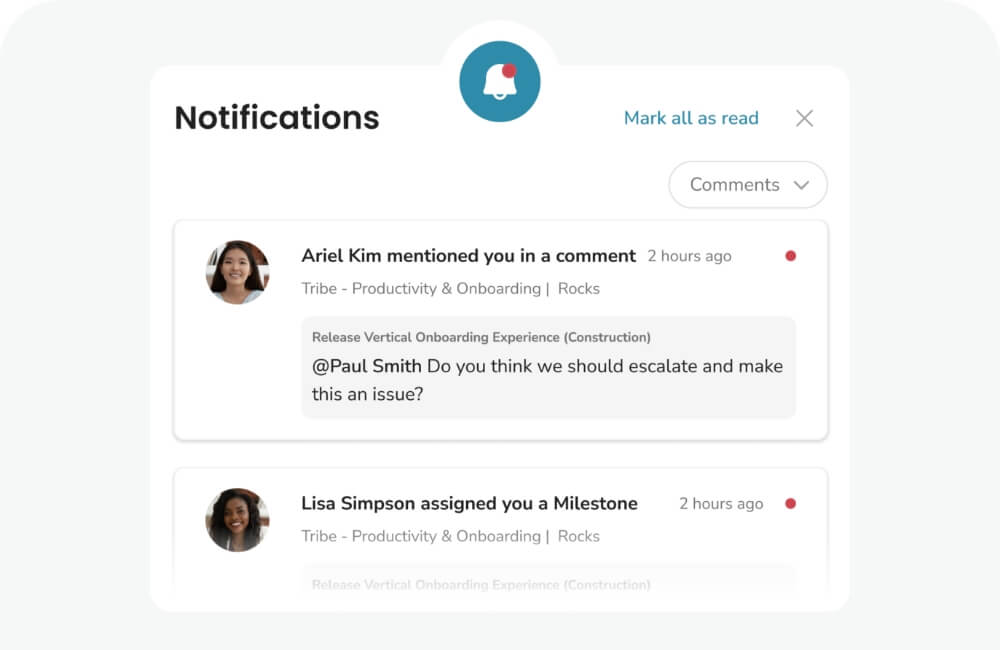Open the @Paul Smith mention link
This screenshot has height=650, width=1000.
[365, 366]
